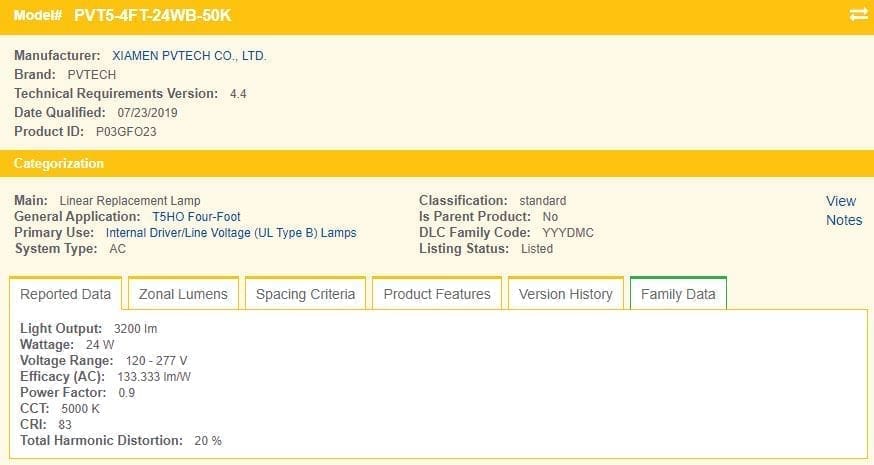Click the Date Qualified value 07/23/2019
The height and width of the screenshot is (465, 874).
tap(147, 113)
